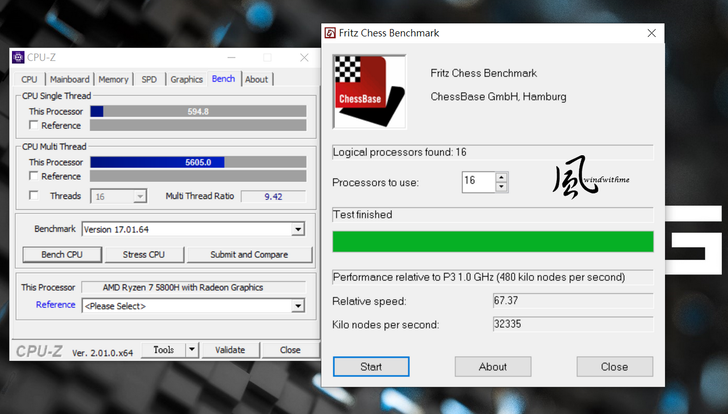
Task: Click the CPU-Z Close button
Action: pos(290,349)
